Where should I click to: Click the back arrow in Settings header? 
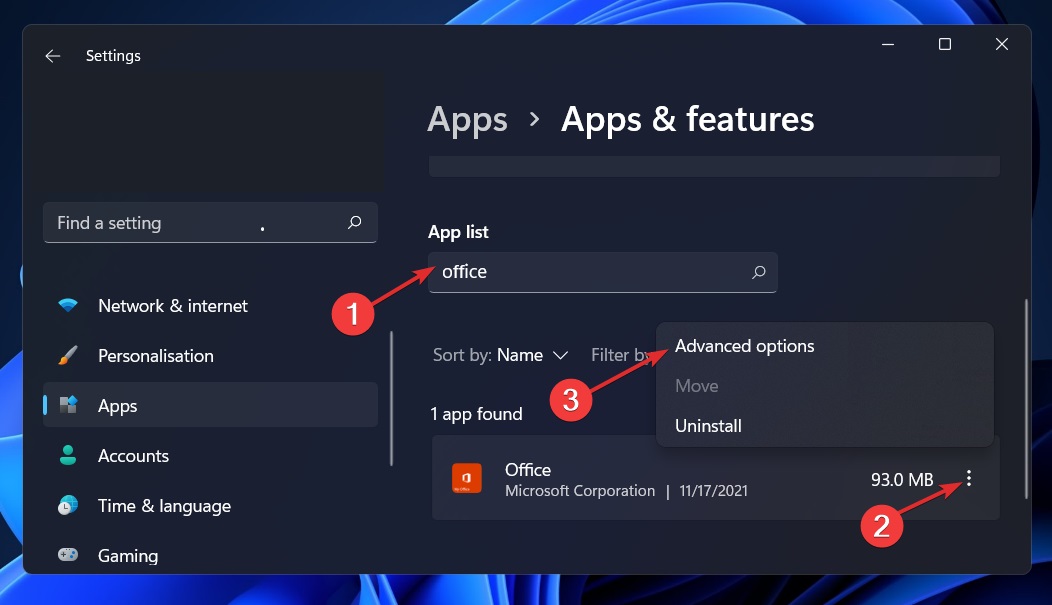[x=52, y=56]
